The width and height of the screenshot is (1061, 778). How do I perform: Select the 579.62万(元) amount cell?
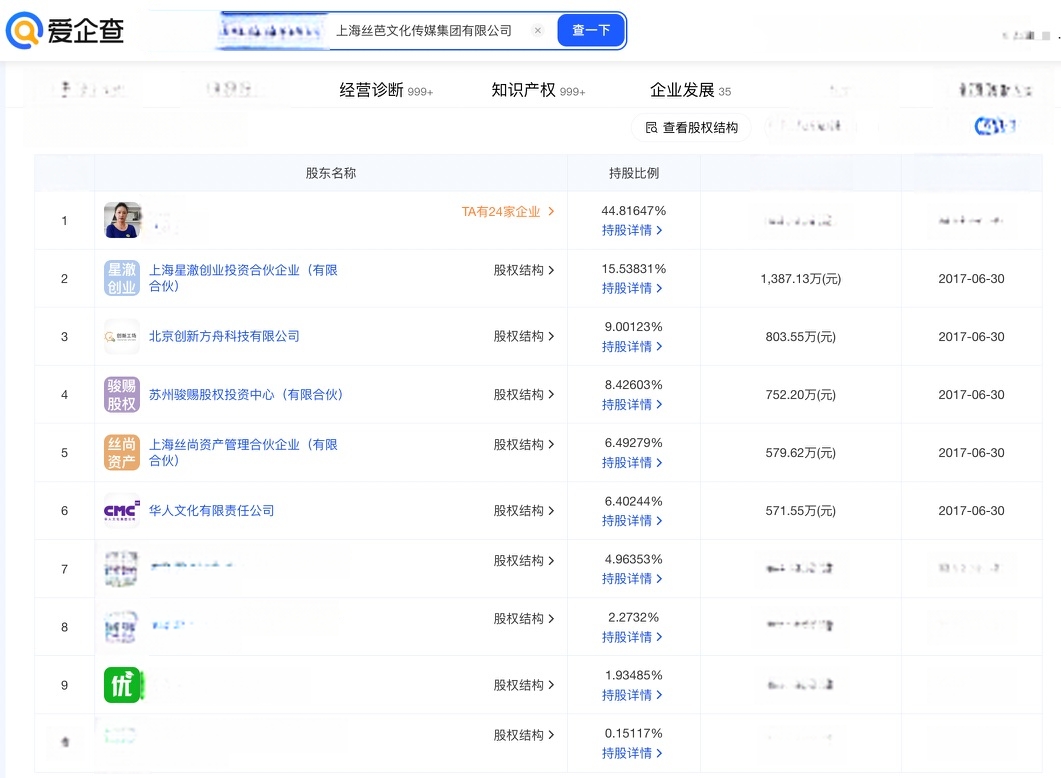800,453
